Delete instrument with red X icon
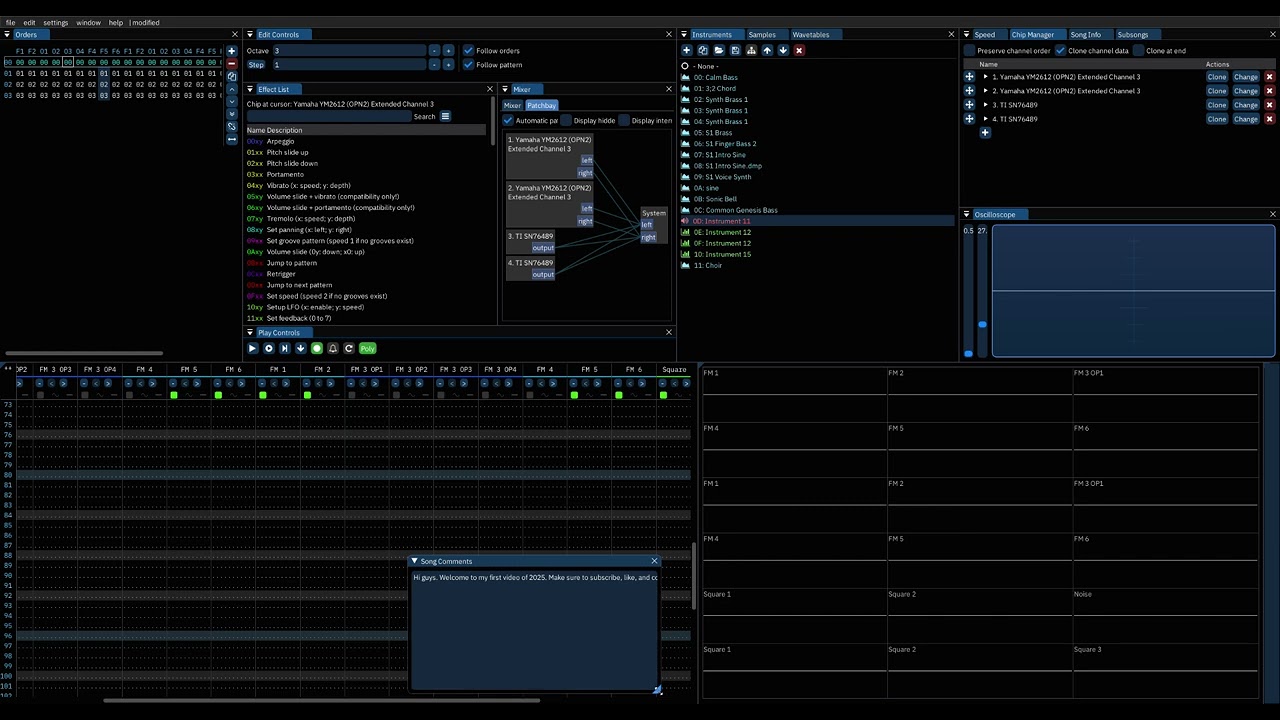 coord(798,50)
